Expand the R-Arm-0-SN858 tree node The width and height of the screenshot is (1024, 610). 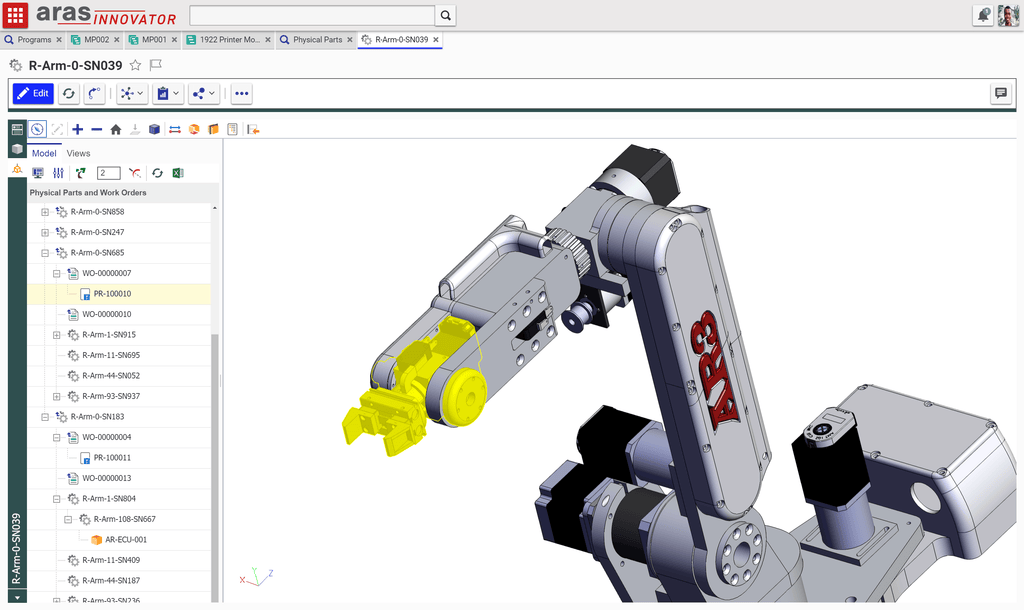point(44,212)
